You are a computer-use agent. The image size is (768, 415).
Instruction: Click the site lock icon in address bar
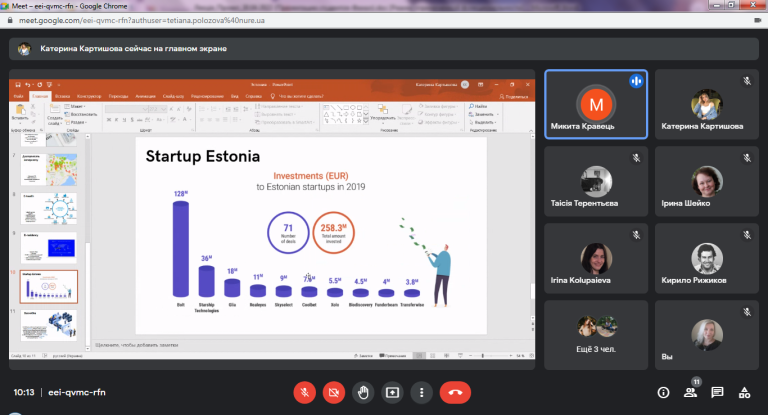pyautogui.click(x=10, y=21)
